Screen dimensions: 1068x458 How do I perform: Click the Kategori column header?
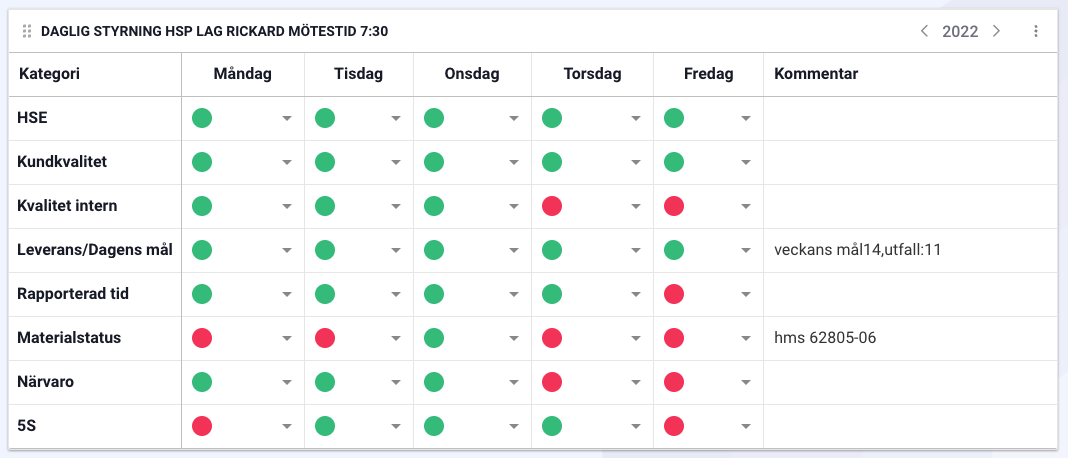point(50,74)
